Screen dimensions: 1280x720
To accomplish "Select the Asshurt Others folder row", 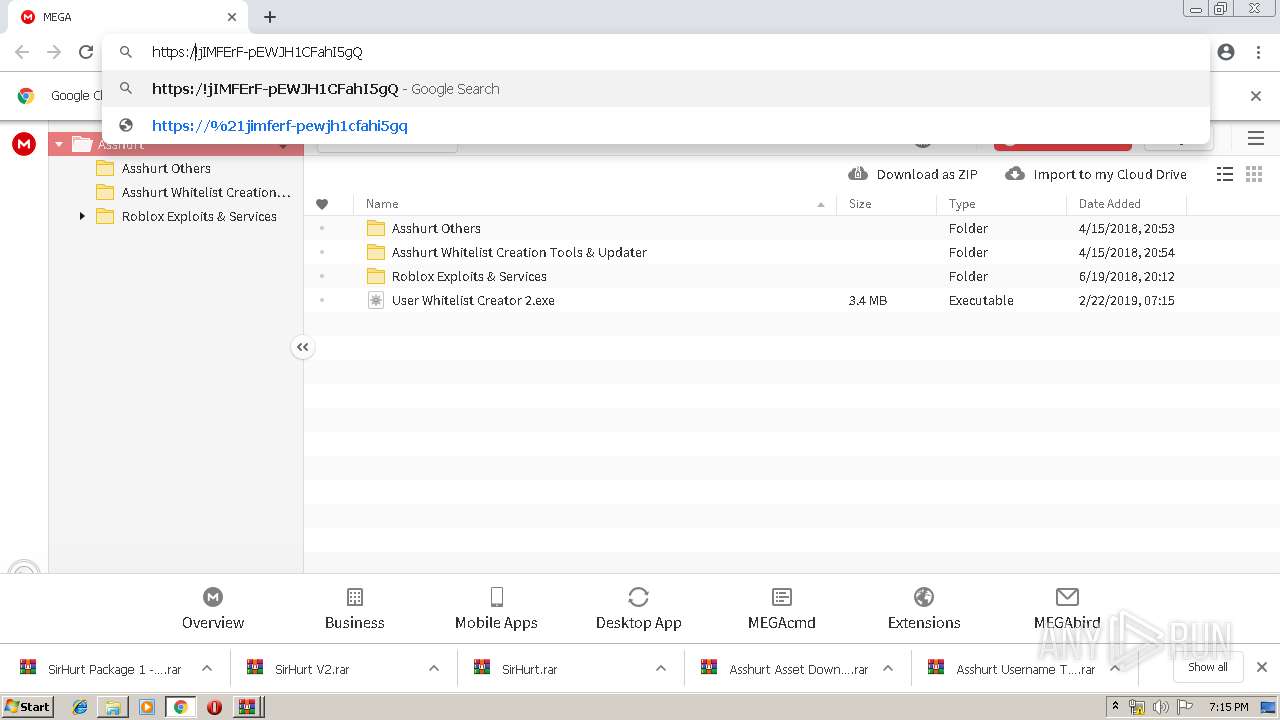I will coord(792,228).
